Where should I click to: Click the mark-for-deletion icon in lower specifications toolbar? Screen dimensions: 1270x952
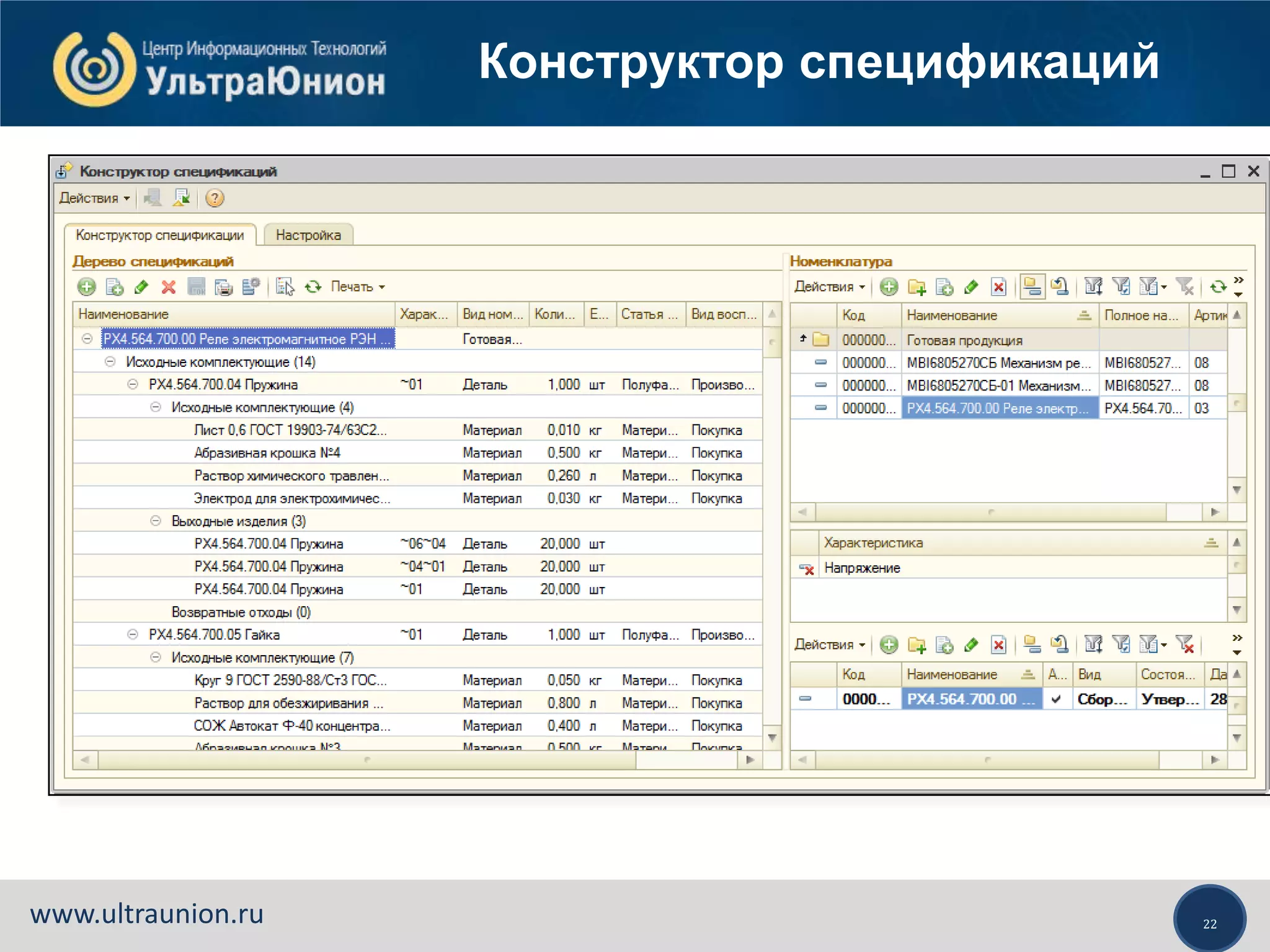click(x=998, y=645)
